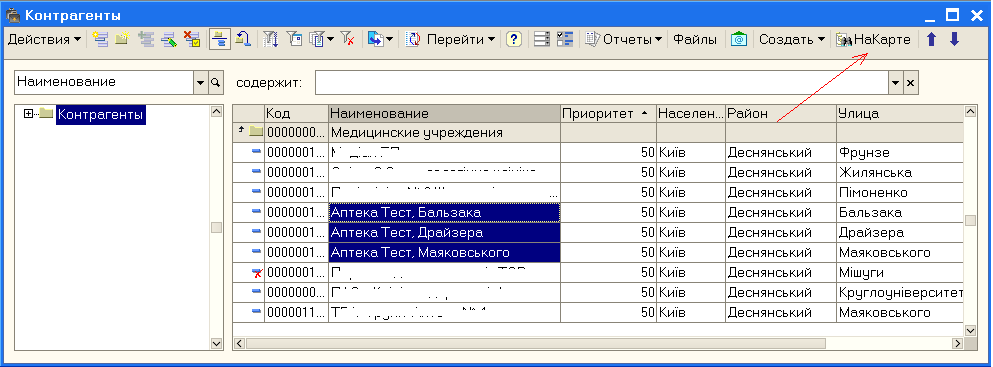Open filter history icon
The image size is (993, 367).
(317, 39)
